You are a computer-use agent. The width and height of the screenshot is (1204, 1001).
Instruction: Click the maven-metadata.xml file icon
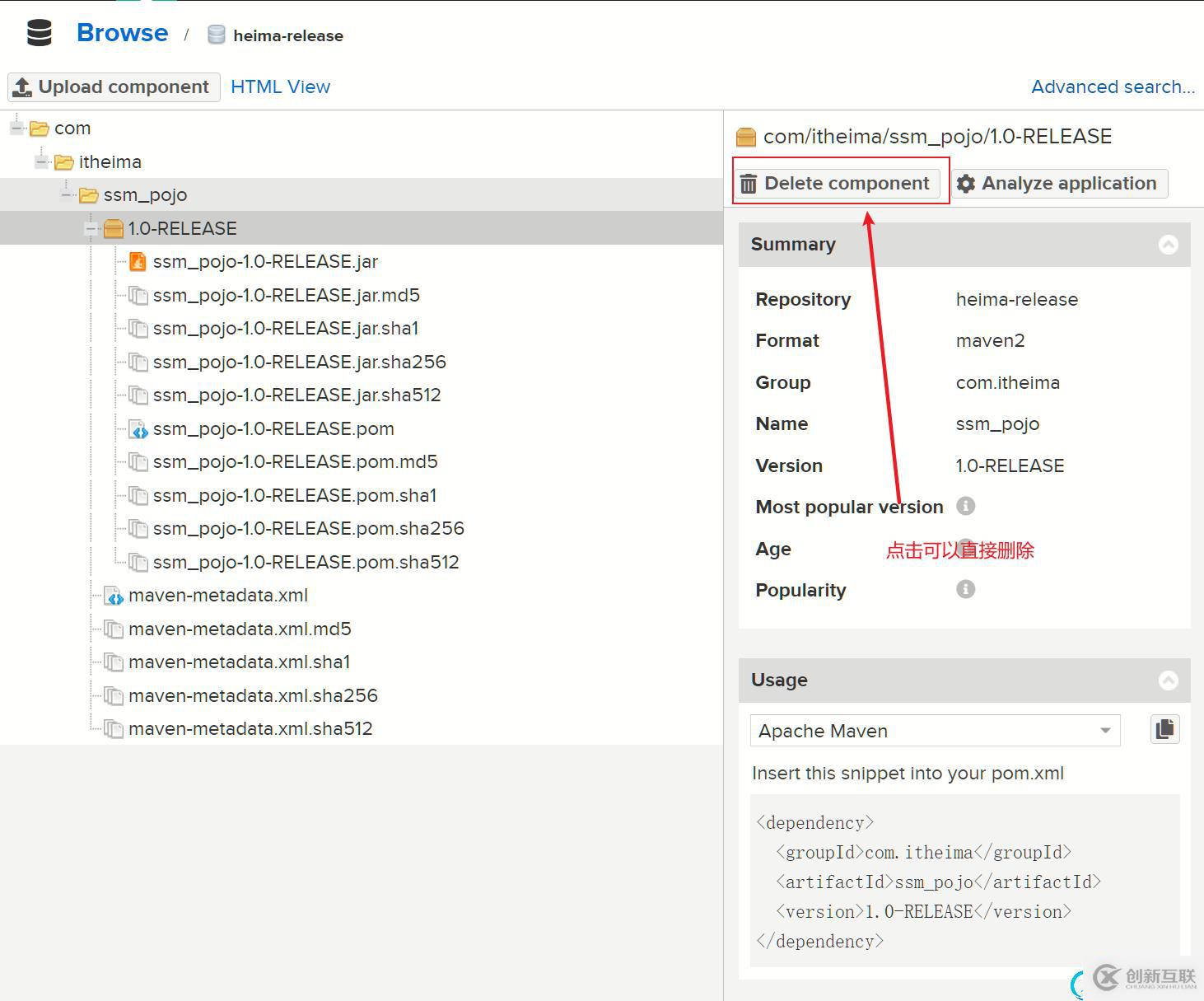(x=114, y=596)
